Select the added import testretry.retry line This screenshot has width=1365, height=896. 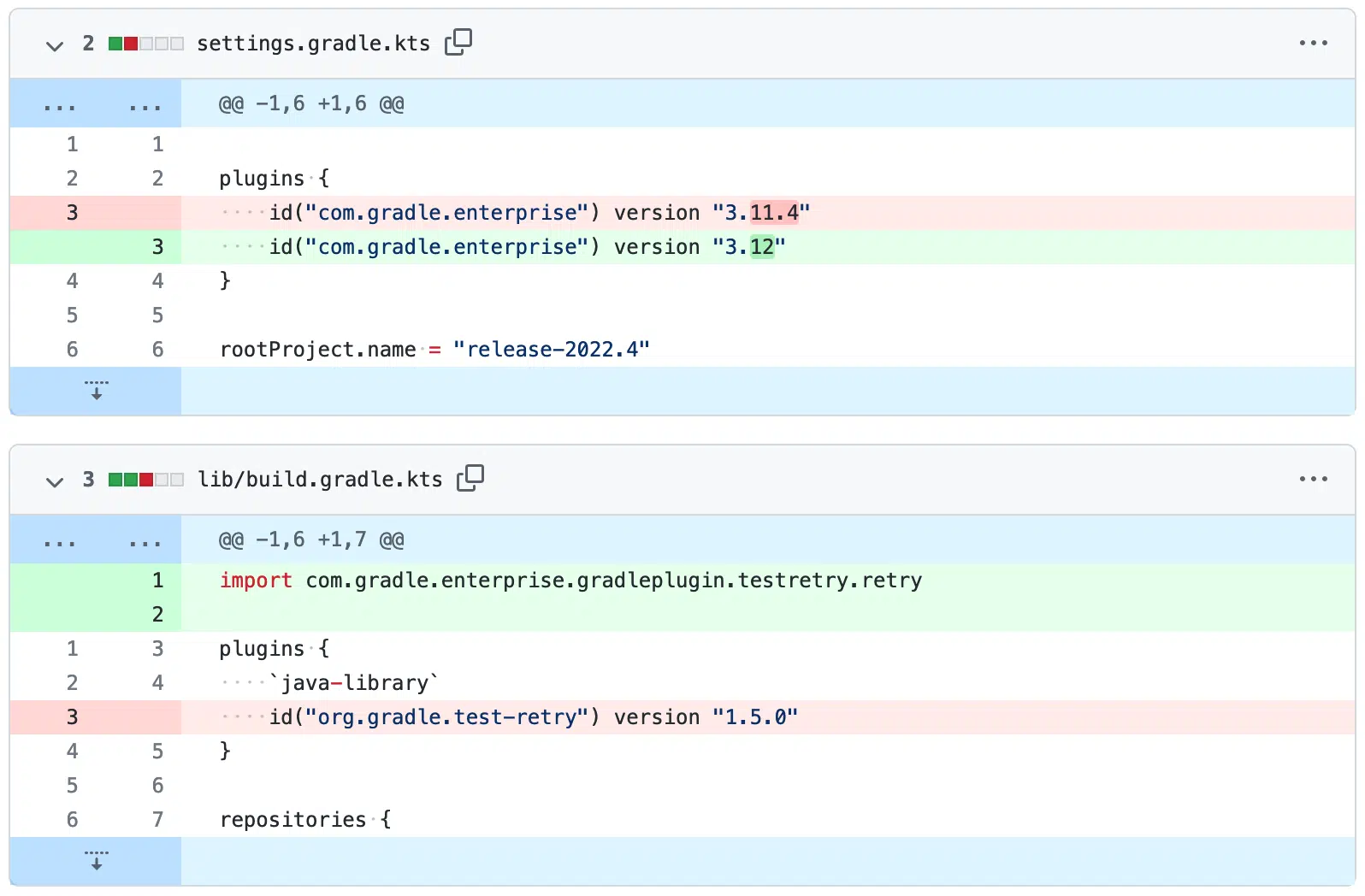tap(682, 581)
